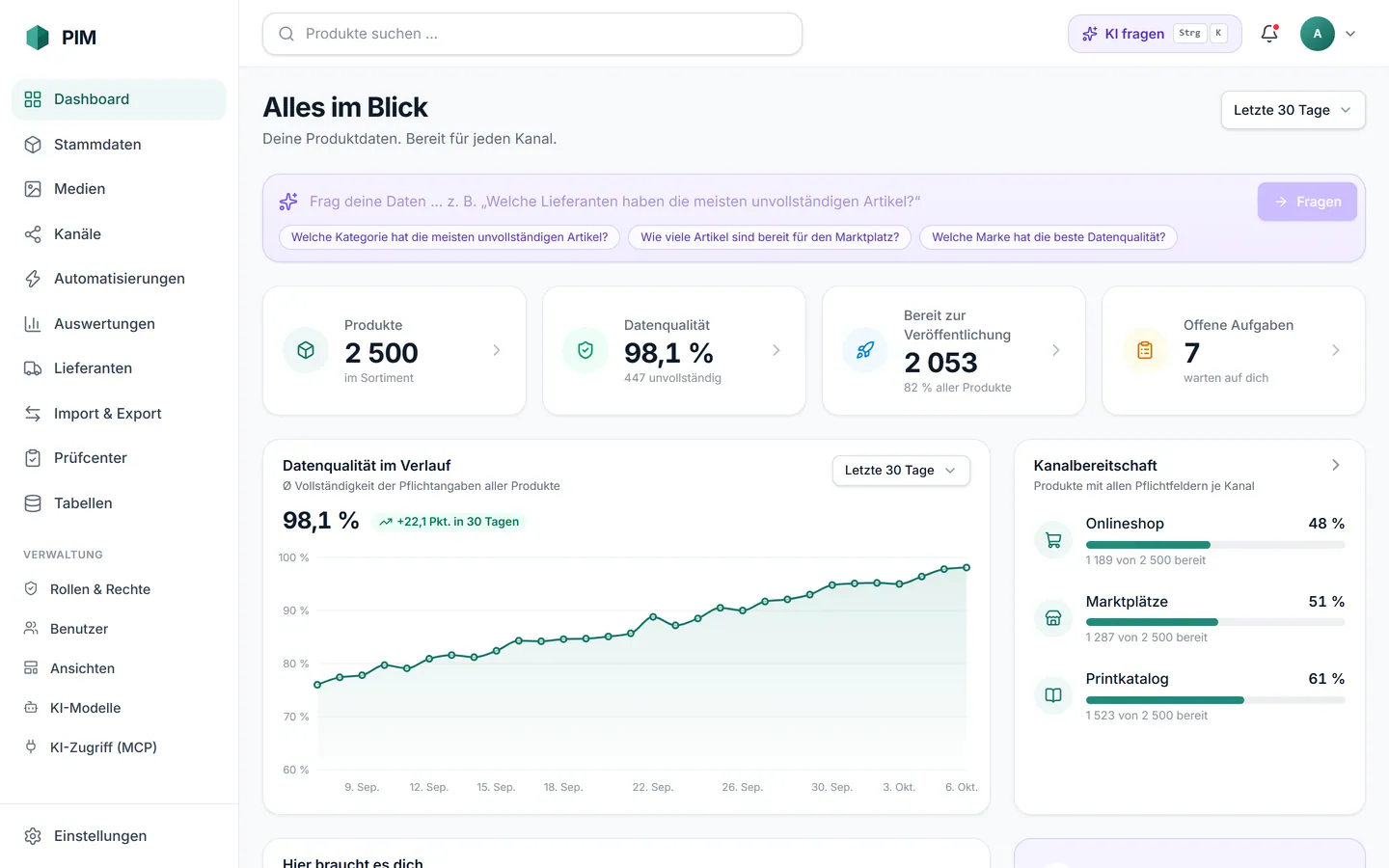This screenshot has height=868, width=1389.
Task: Select suggestion about Marke with beste Datenqualität
Action: point(1049,237)
